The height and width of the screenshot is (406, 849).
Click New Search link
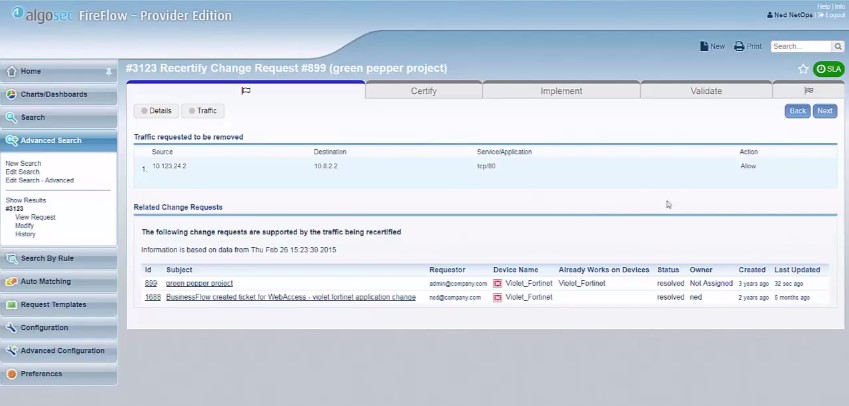click(23, 163)
